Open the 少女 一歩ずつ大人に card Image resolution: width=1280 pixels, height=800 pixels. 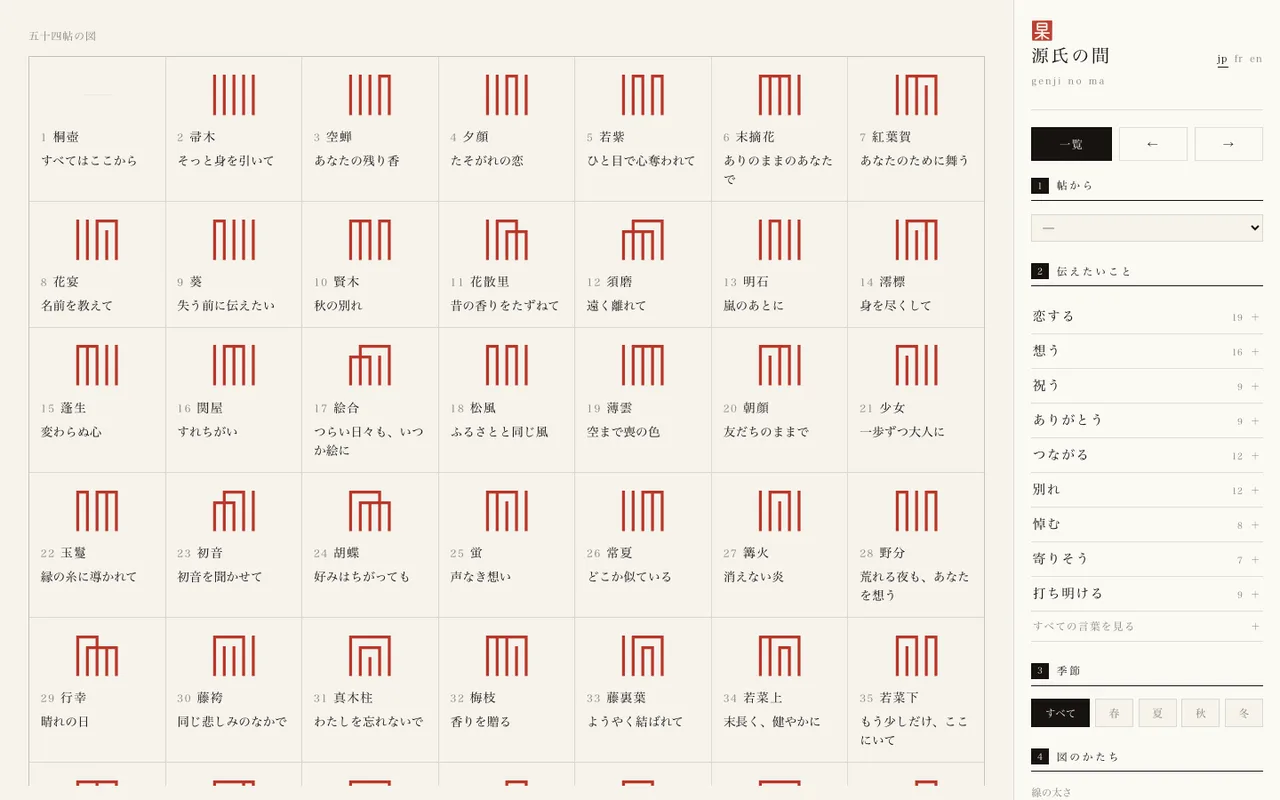916,400
